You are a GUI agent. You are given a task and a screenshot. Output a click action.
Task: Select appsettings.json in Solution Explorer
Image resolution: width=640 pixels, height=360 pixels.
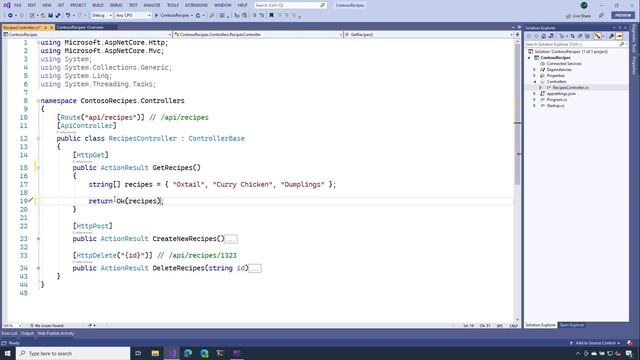(x=561, y=94)
